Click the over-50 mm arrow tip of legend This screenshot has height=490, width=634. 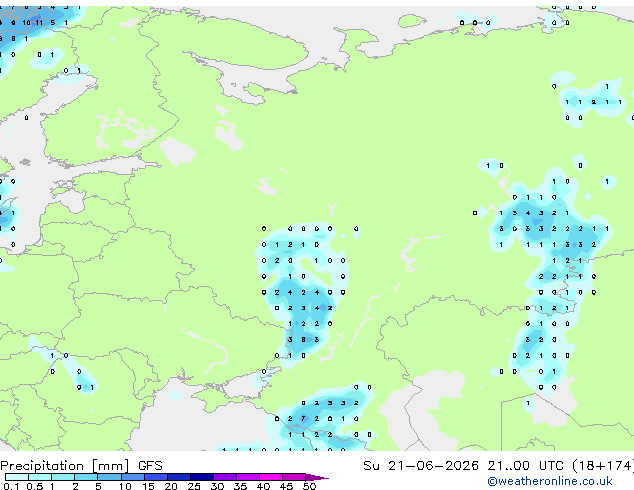tap(317, 477)
